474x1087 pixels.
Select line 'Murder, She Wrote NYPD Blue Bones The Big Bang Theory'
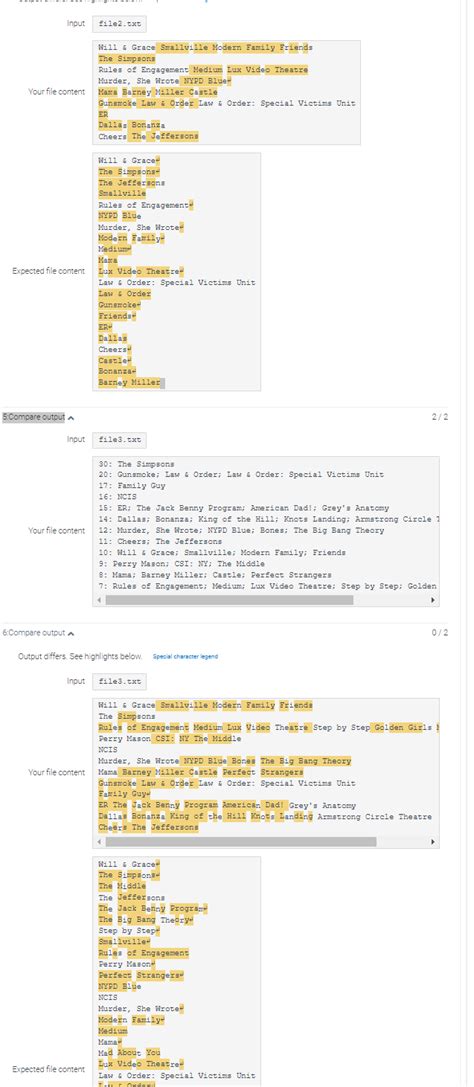225,761
